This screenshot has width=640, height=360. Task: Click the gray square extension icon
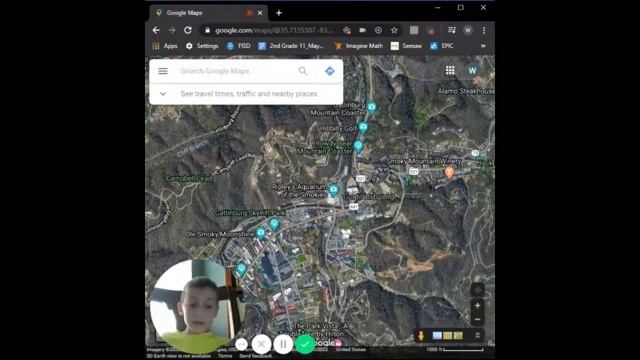[x=414, y=30]
